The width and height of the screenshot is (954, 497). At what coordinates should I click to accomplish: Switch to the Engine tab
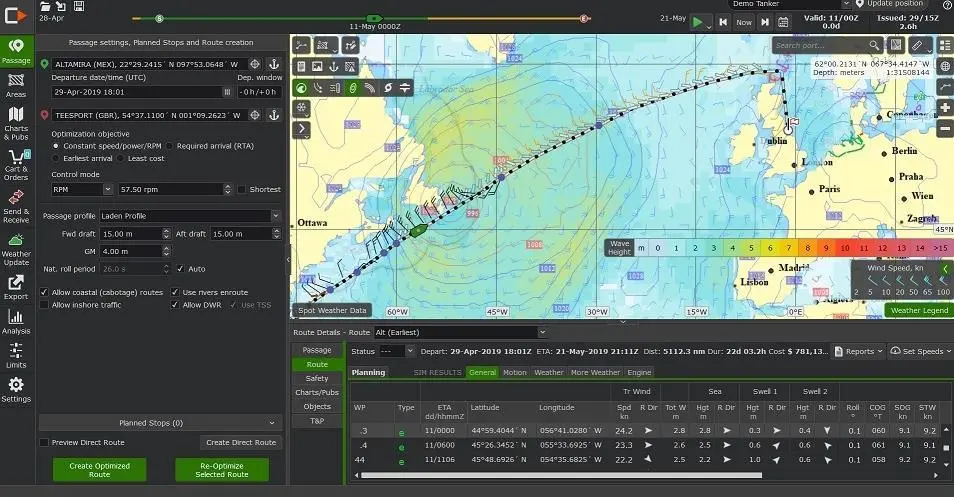point(639,372)
